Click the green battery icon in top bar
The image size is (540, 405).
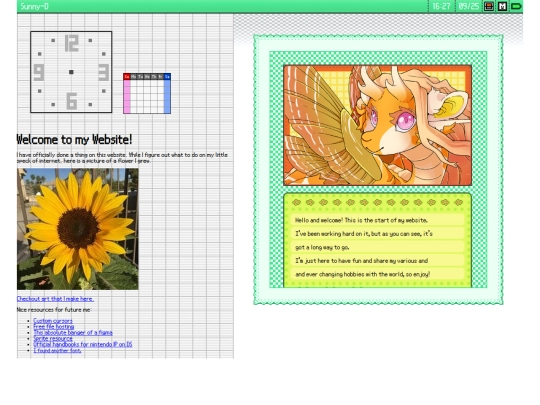coord(516,6)
